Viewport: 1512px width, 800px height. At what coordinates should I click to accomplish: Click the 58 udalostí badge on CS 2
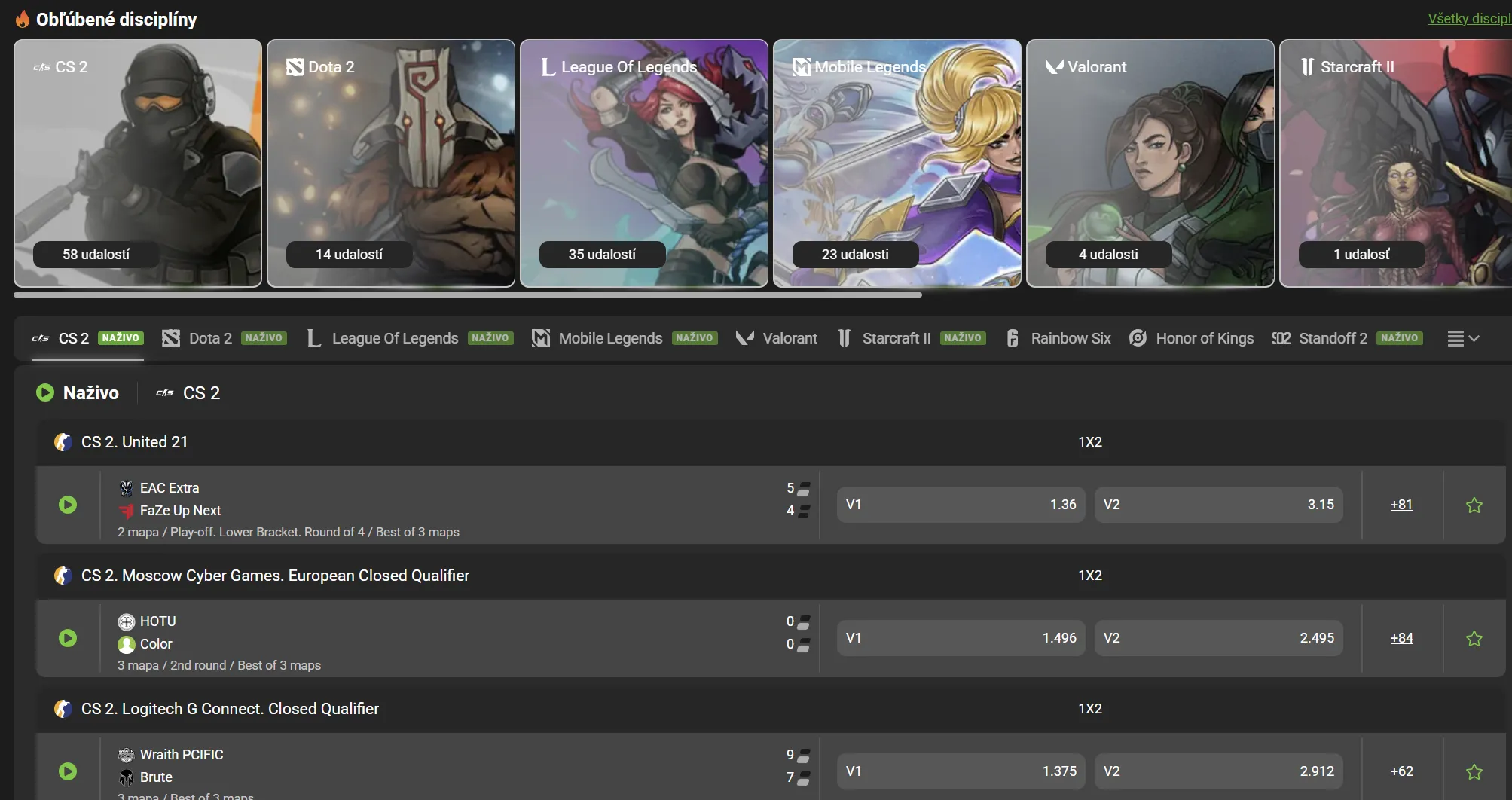[x=96, y=255]
